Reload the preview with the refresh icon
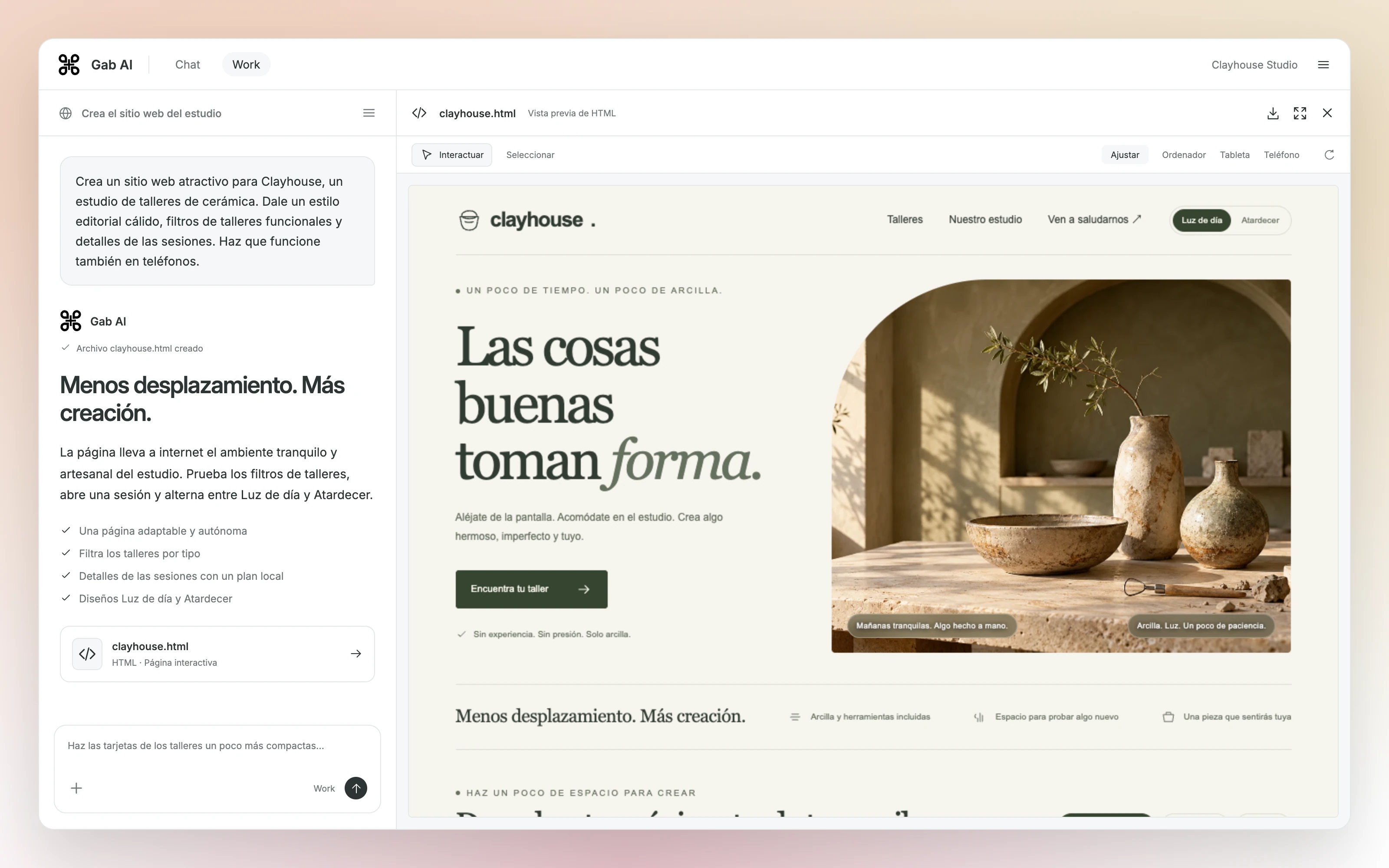 point(1329,155)
